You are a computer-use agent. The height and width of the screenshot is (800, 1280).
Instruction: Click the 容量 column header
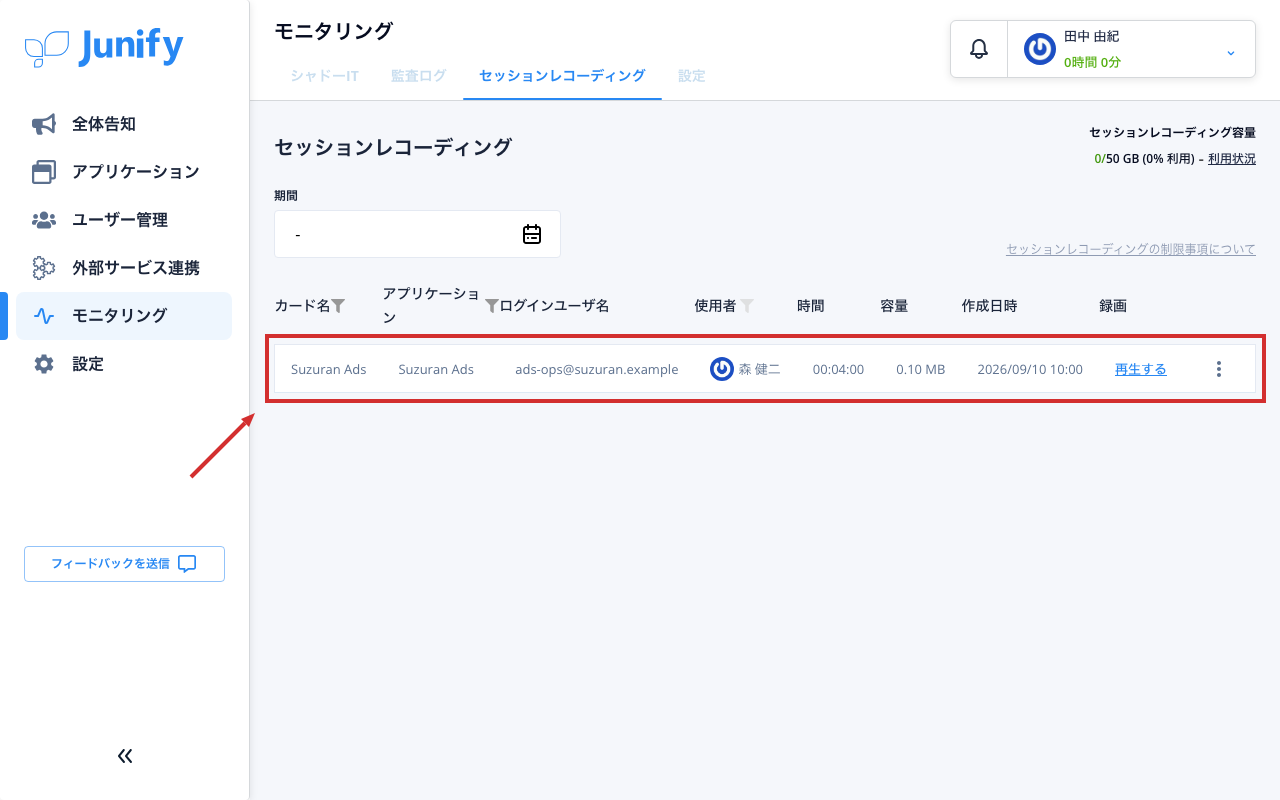tap(894, 306)
